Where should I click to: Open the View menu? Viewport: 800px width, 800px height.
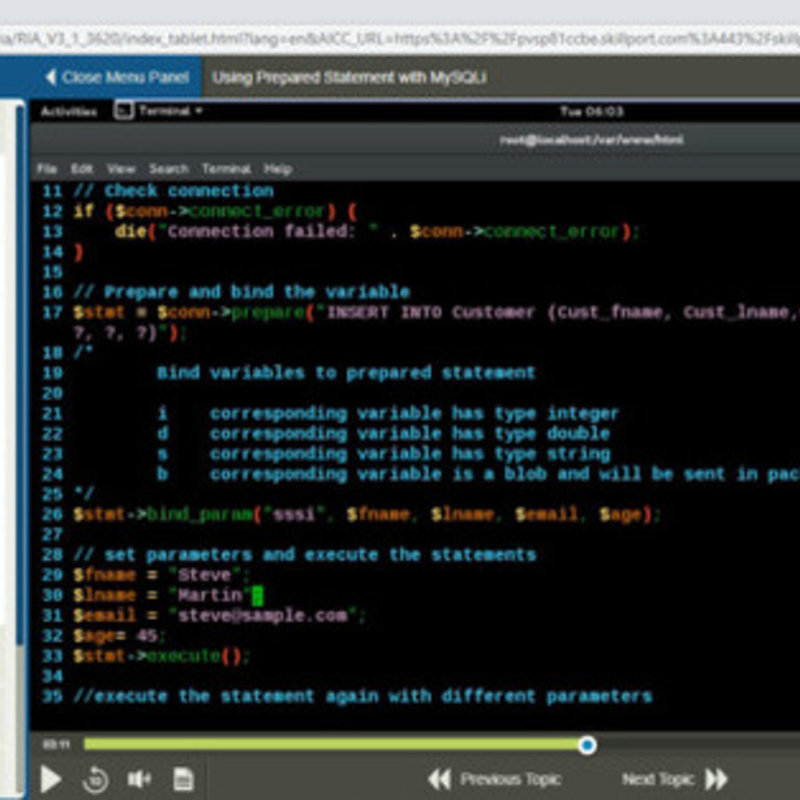click(x=121, y=169)
